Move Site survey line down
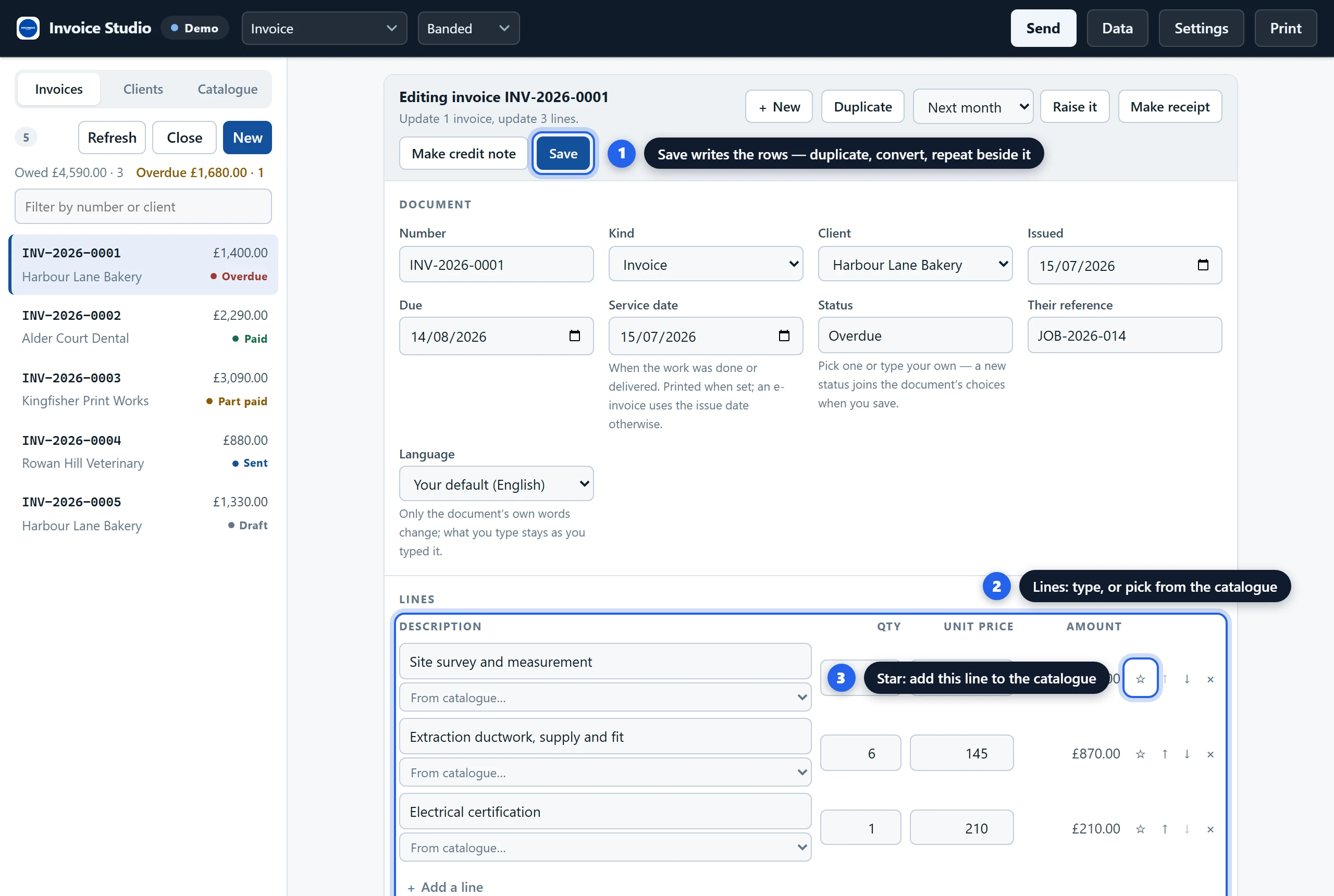Viewport: 1334px width, 896px height. pyautogui.click(x=1187, y=678)
